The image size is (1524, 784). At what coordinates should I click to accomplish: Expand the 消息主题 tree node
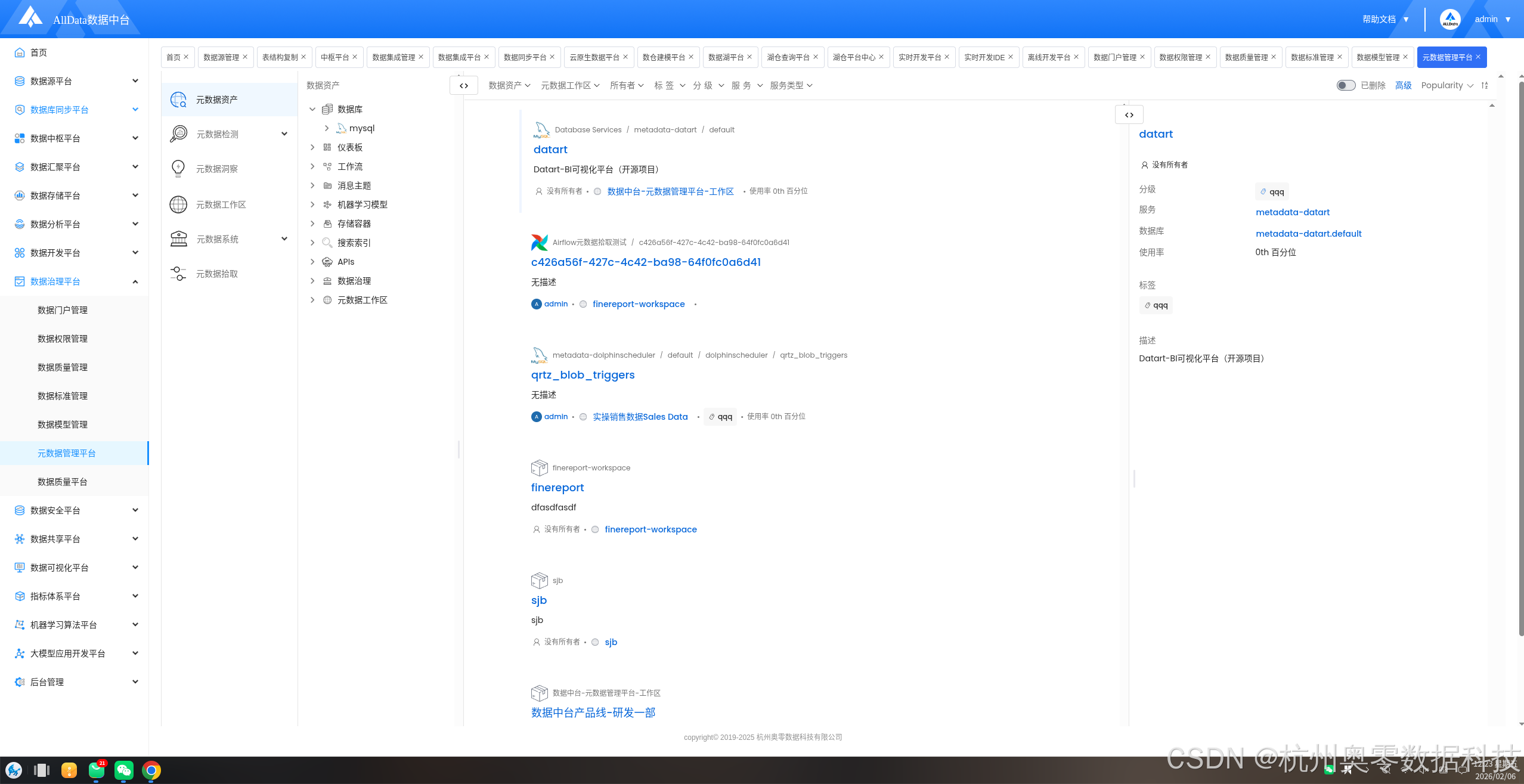312,185
